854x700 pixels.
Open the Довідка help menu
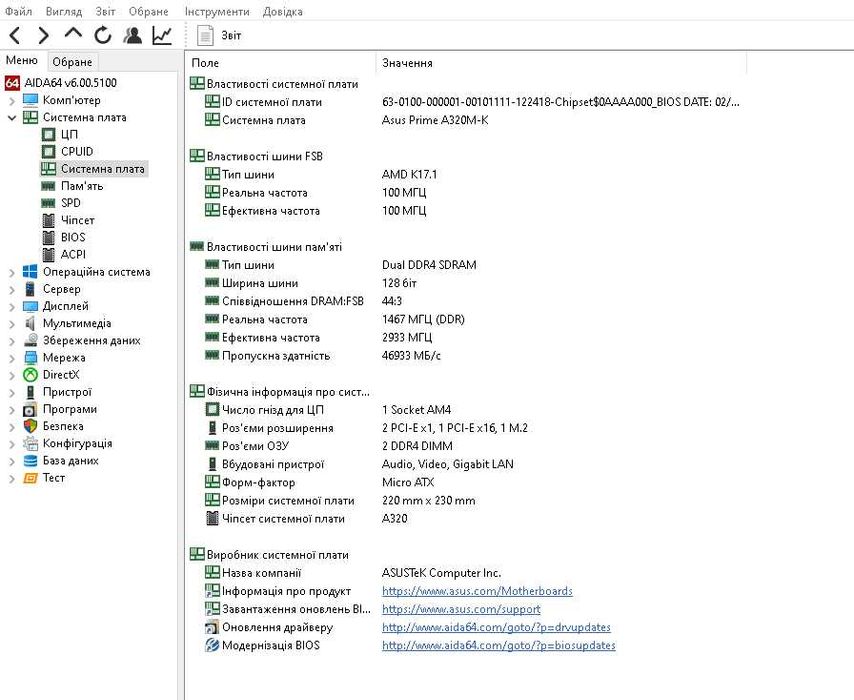(283, 11)
